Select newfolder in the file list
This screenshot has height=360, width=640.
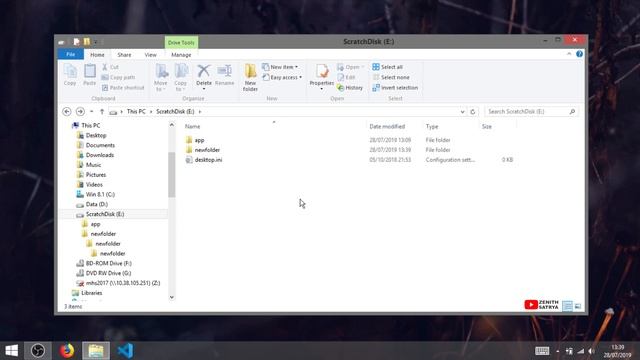[x=207, y=150]
